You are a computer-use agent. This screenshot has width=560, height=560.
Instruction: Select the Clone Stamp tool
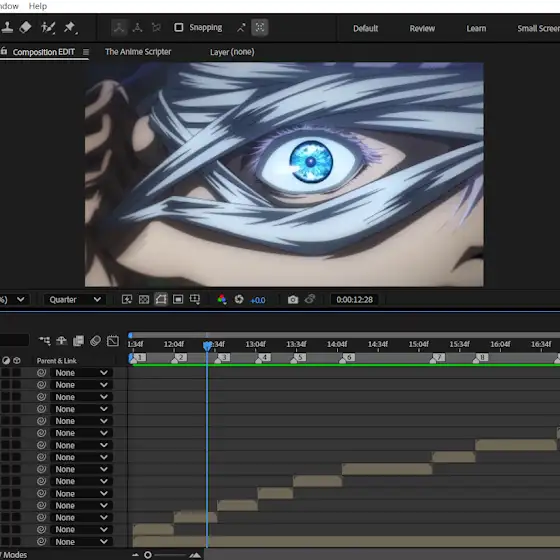coord(7,27)
